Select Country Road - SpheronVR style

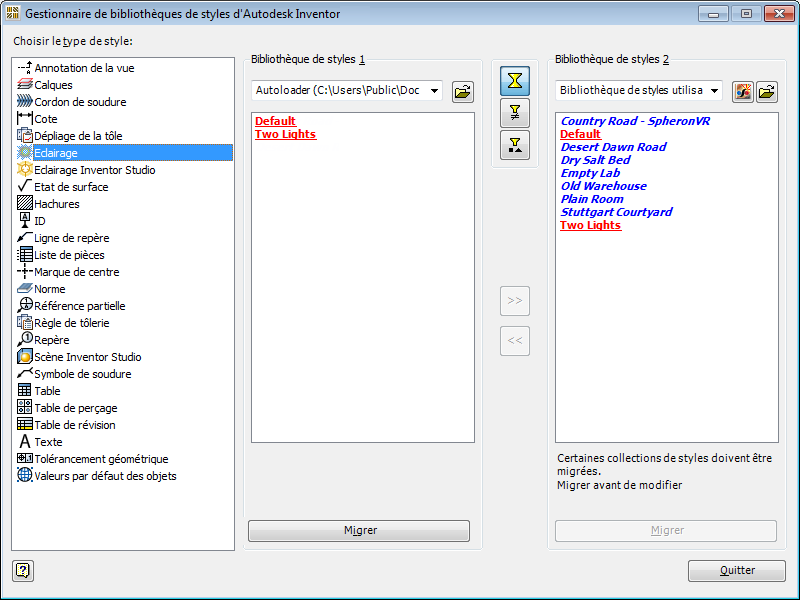pyautogui.click(x=635, y=121)
